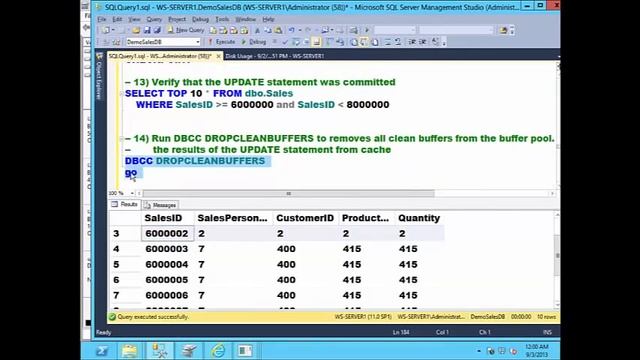Click the DBCC DROPCLEANBUFFERS line in editor

tap(195, 161)
